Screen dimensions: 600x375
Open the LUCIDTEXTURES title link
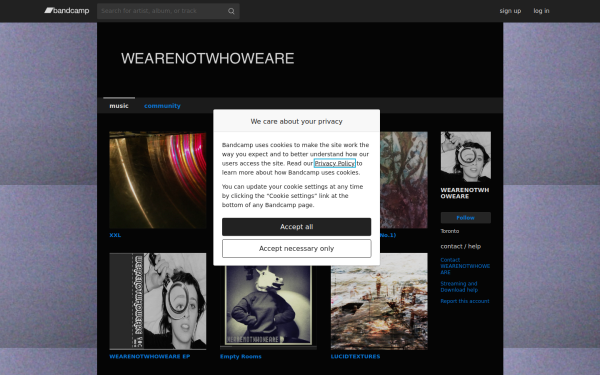[x=355, y=357]
